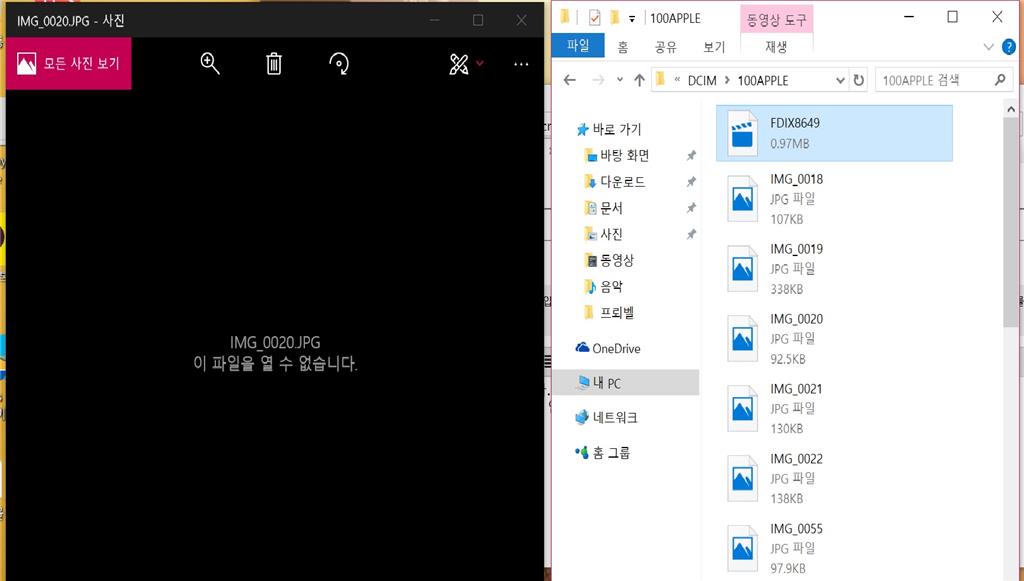Switch to the 홈 ribbon tab
Viewport: 1024px width, 581px height.
[x=623, y=46]
